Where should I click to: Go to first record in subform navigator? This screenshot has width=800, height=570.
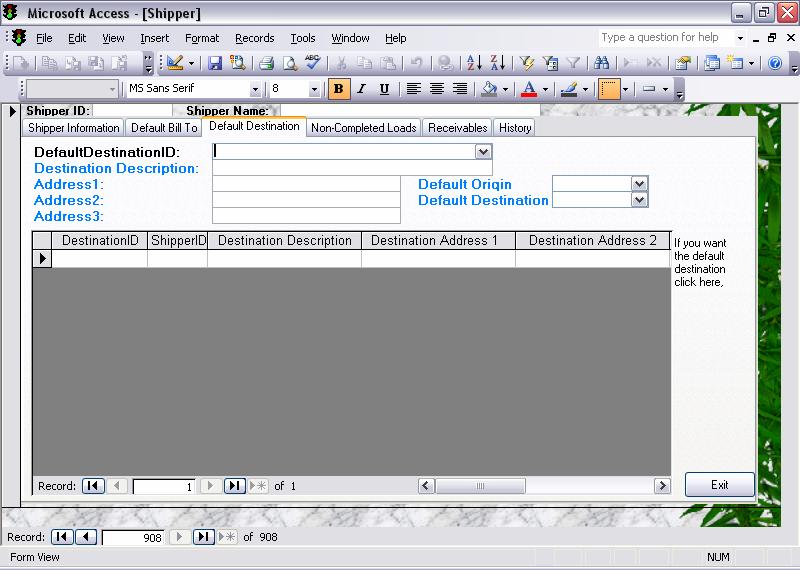pos(93,486)
